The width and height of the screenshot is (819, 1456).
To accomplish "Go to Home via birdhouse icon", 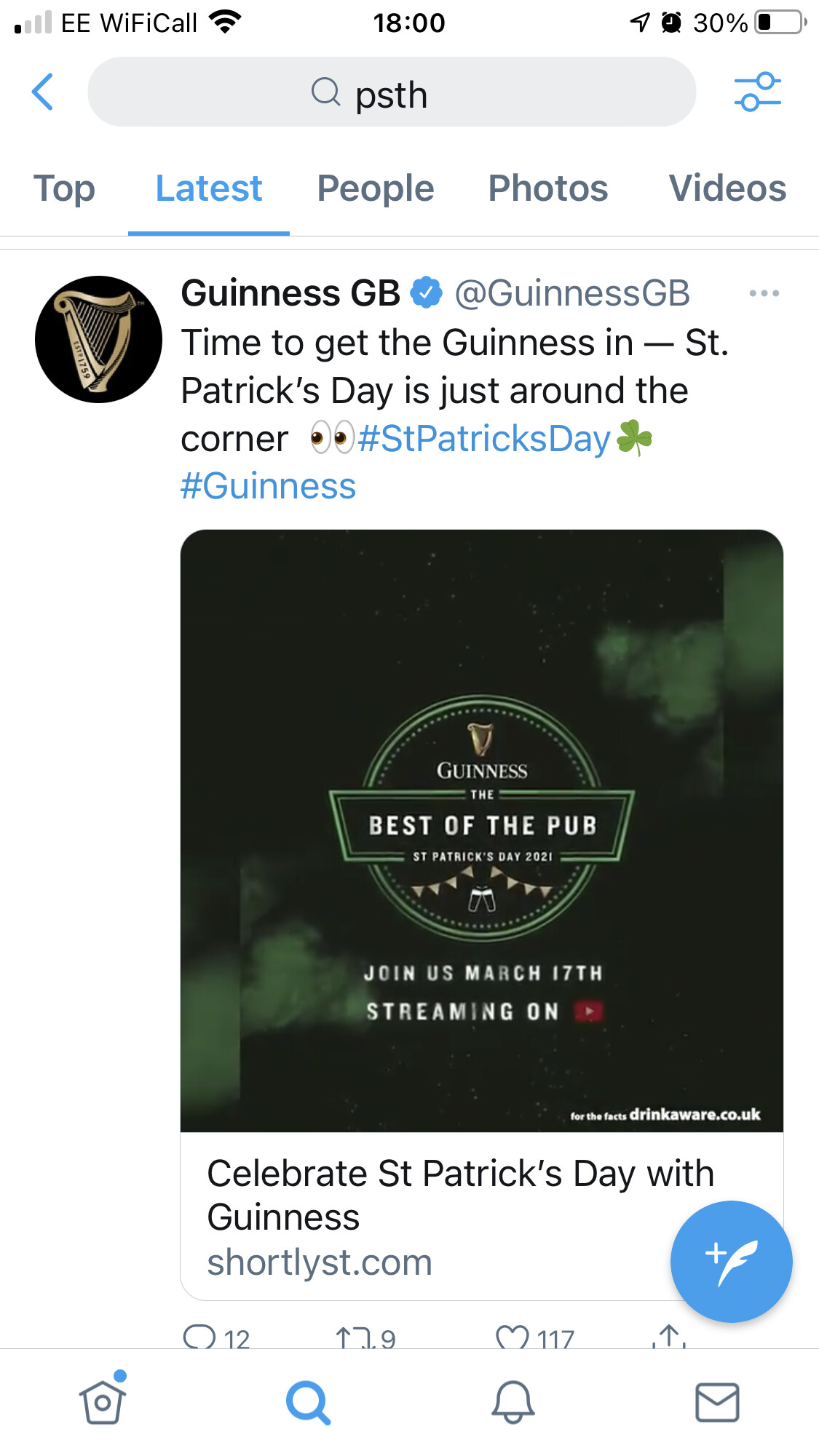I will [x=103, y=1401].
